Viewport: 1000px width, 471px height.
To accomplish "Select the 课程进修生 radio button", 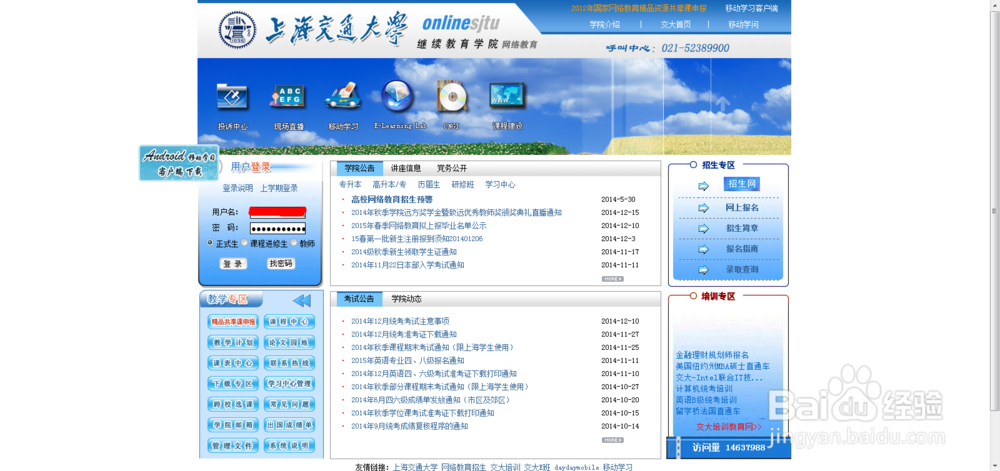I will pyautogui.click(x=245, y=243).
